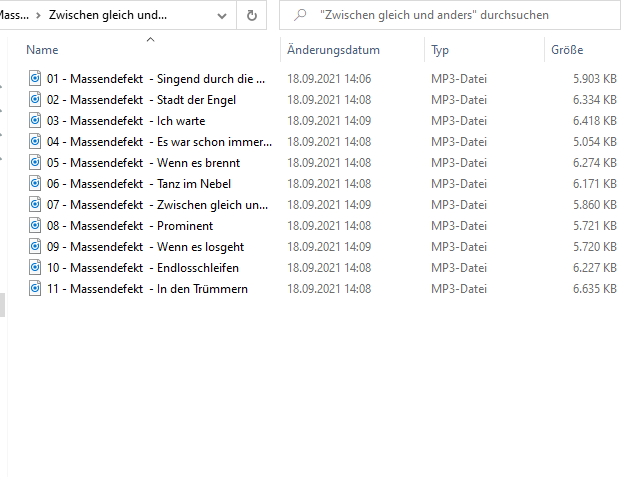The height and width of the screenshot is (477, 624).
Task: Click MP3 icon of "Prominent" track
Action: point(35,225)
